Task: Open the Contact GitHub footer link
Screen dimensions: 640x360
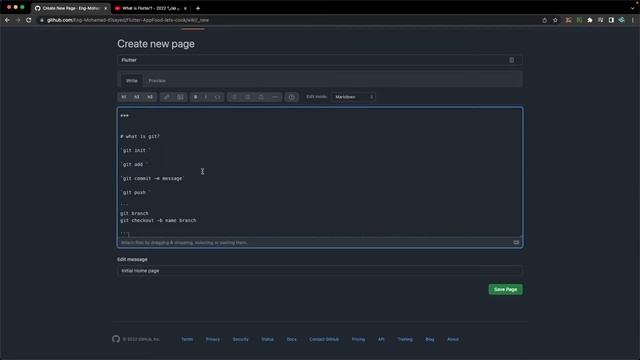Action: [324, 339]
